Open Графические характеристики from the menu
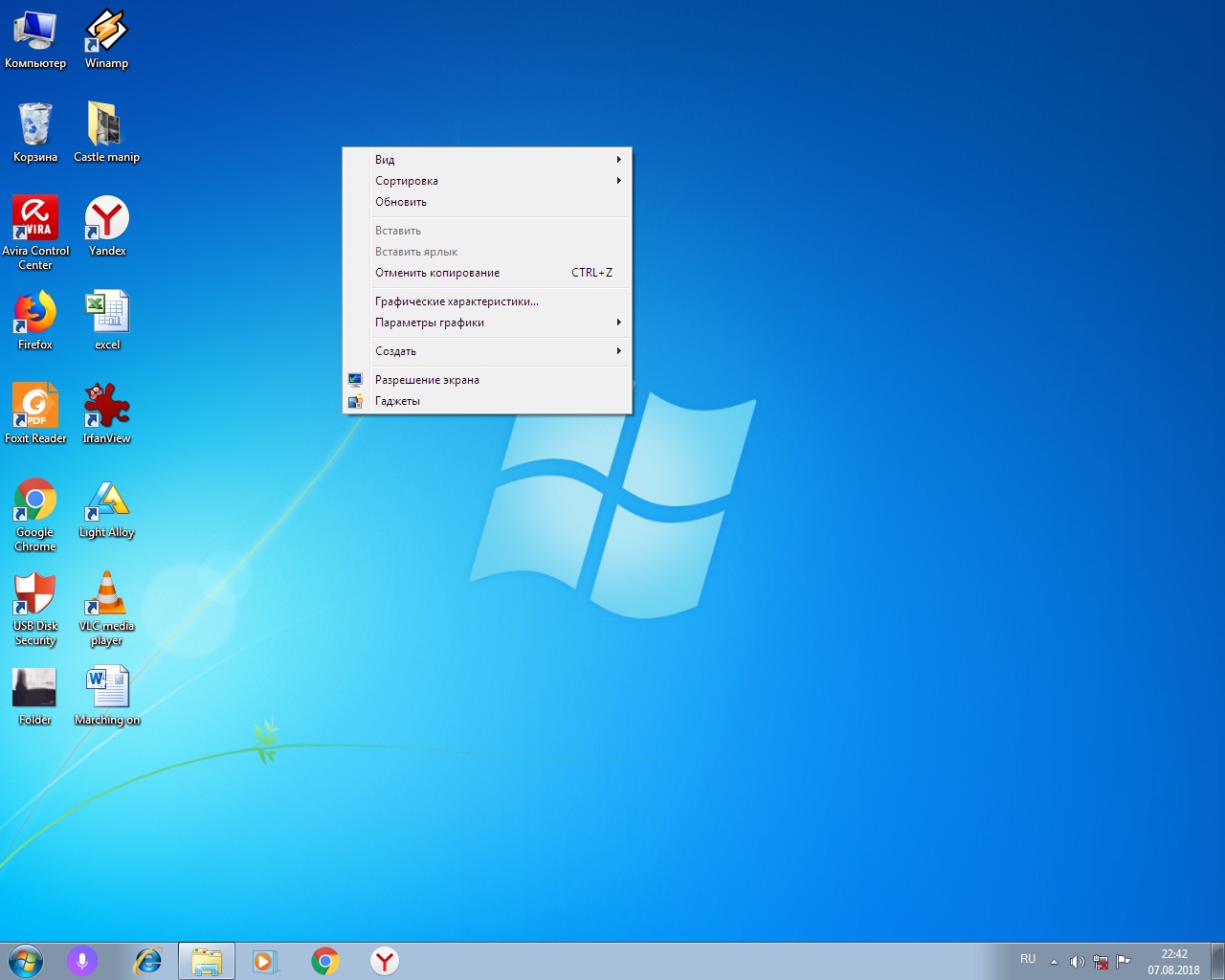 coord(457,301)
